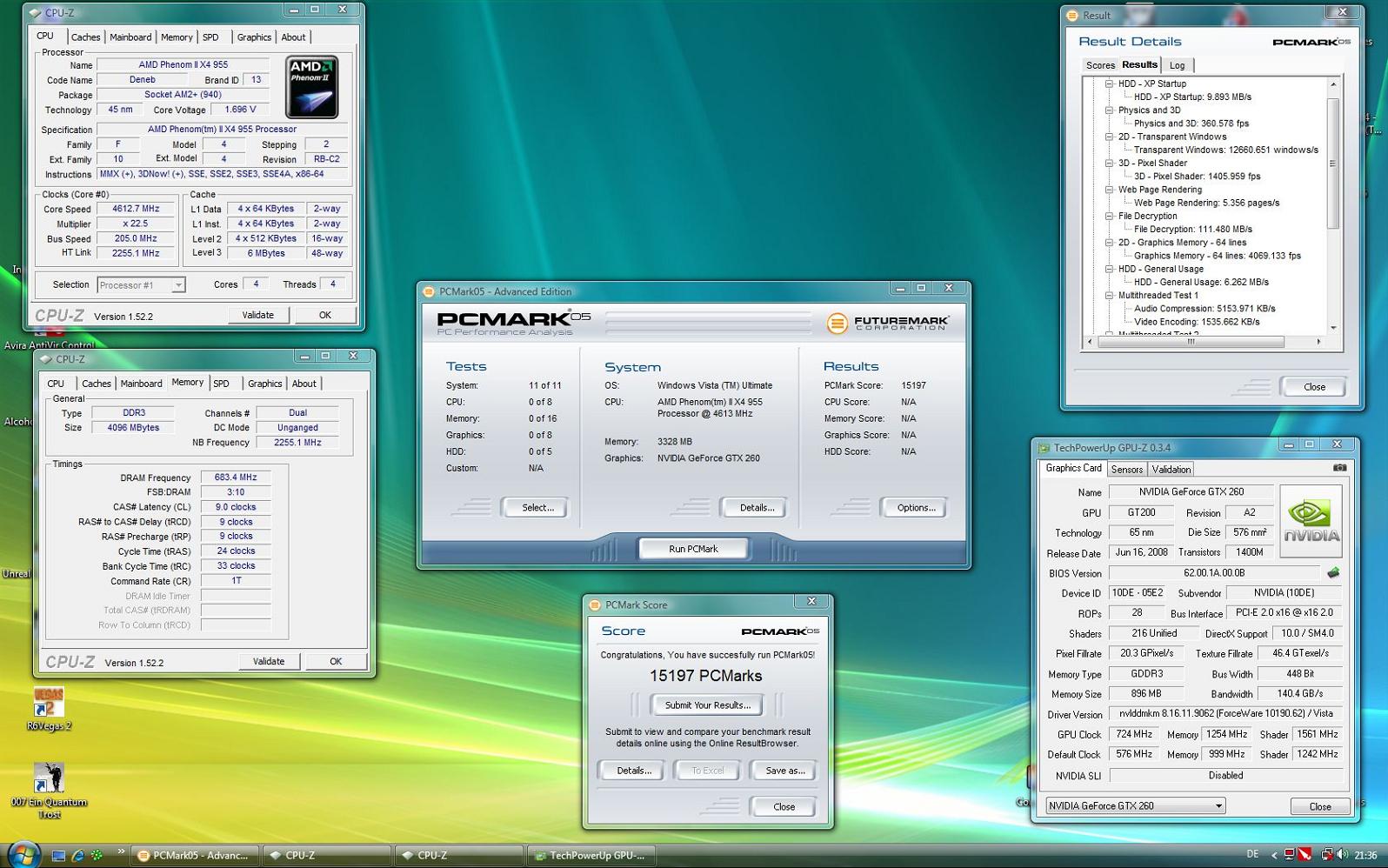Collapse the Physics and 3D tree node
Image resolution: width=1388 pixels, height=868 pixels.
1109,110
